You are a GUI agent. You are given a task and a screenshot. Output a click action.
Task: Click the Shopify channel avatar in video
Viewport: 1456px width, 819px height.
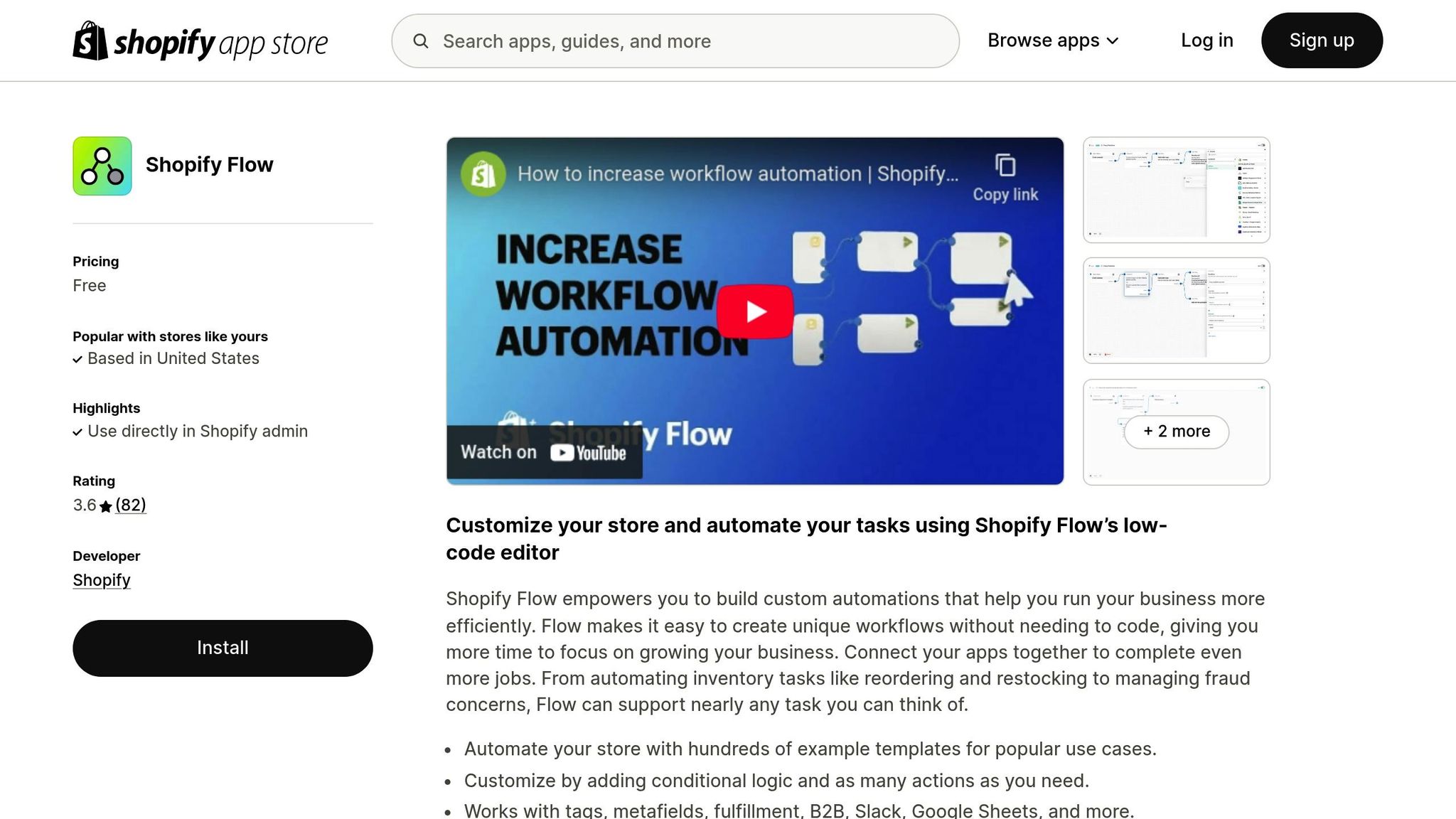tap(483, 173)
